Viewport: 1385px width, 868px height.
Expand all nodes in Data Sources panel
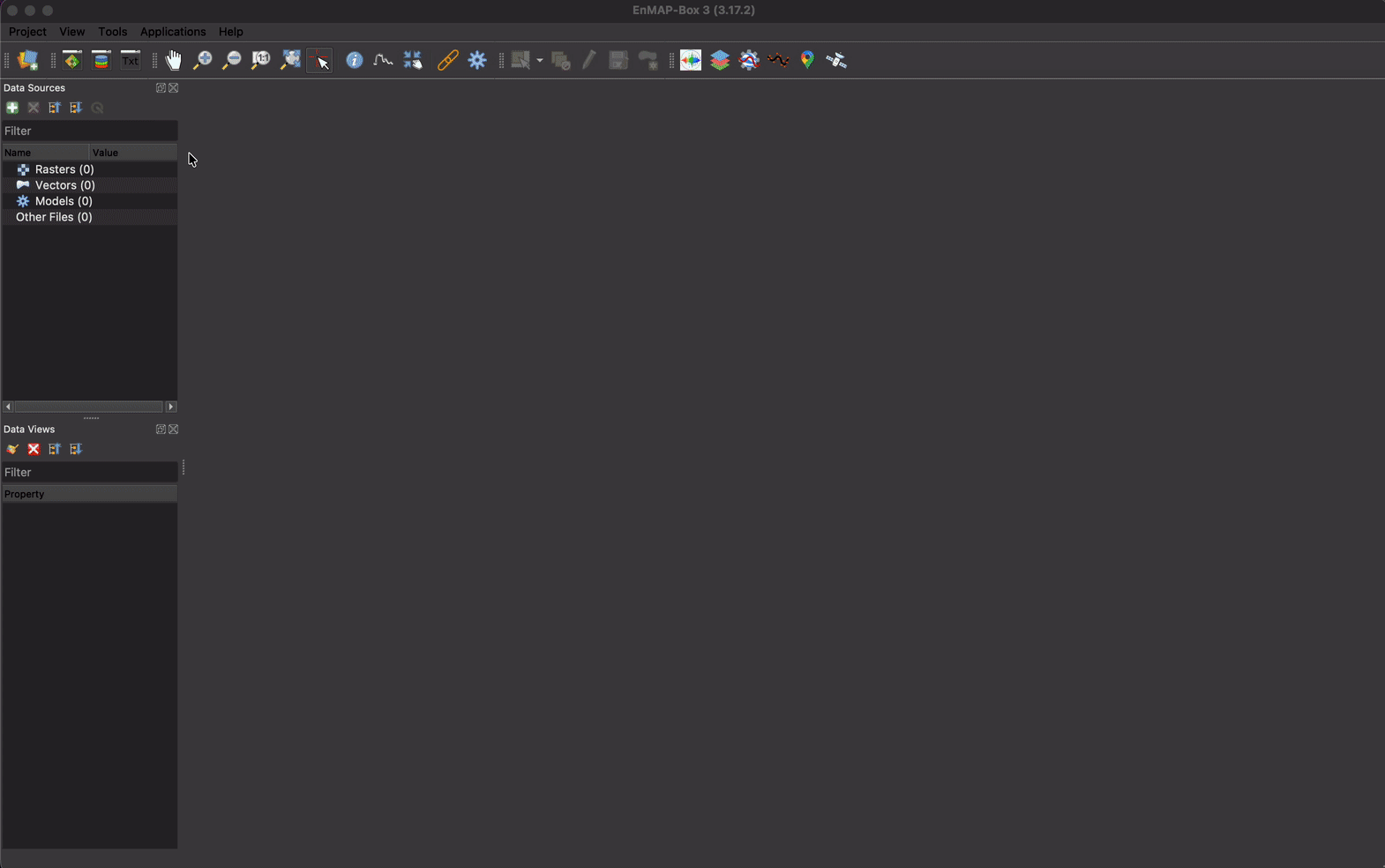click(x=76, y=108)
